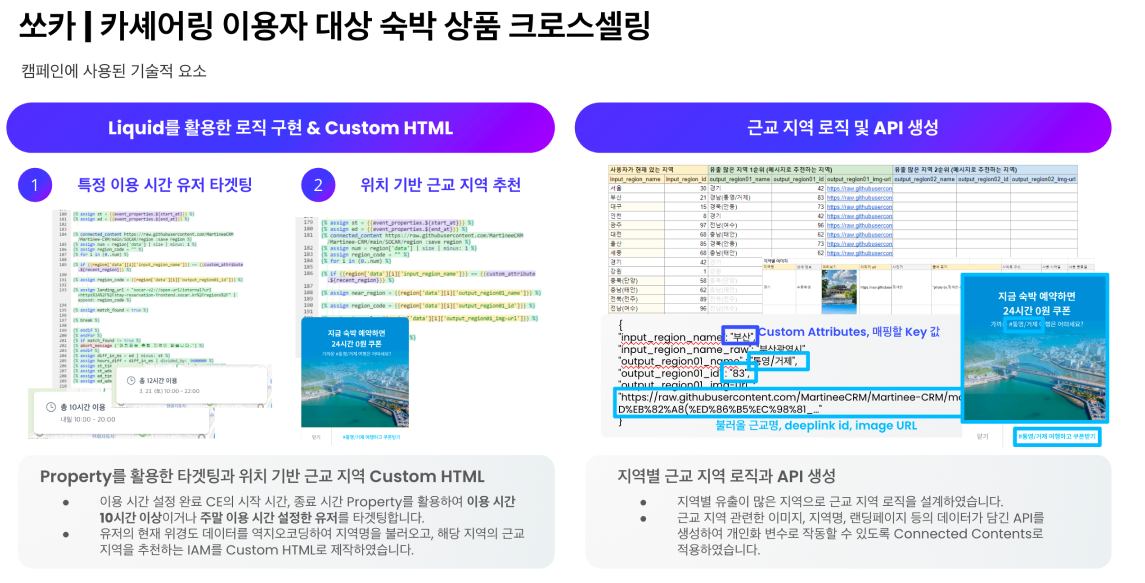The width and height of the screenshot is (1145, 583).
Task: Select the purple header "근교 지역 로직 및 API 생성"
Action: (842, 128)
